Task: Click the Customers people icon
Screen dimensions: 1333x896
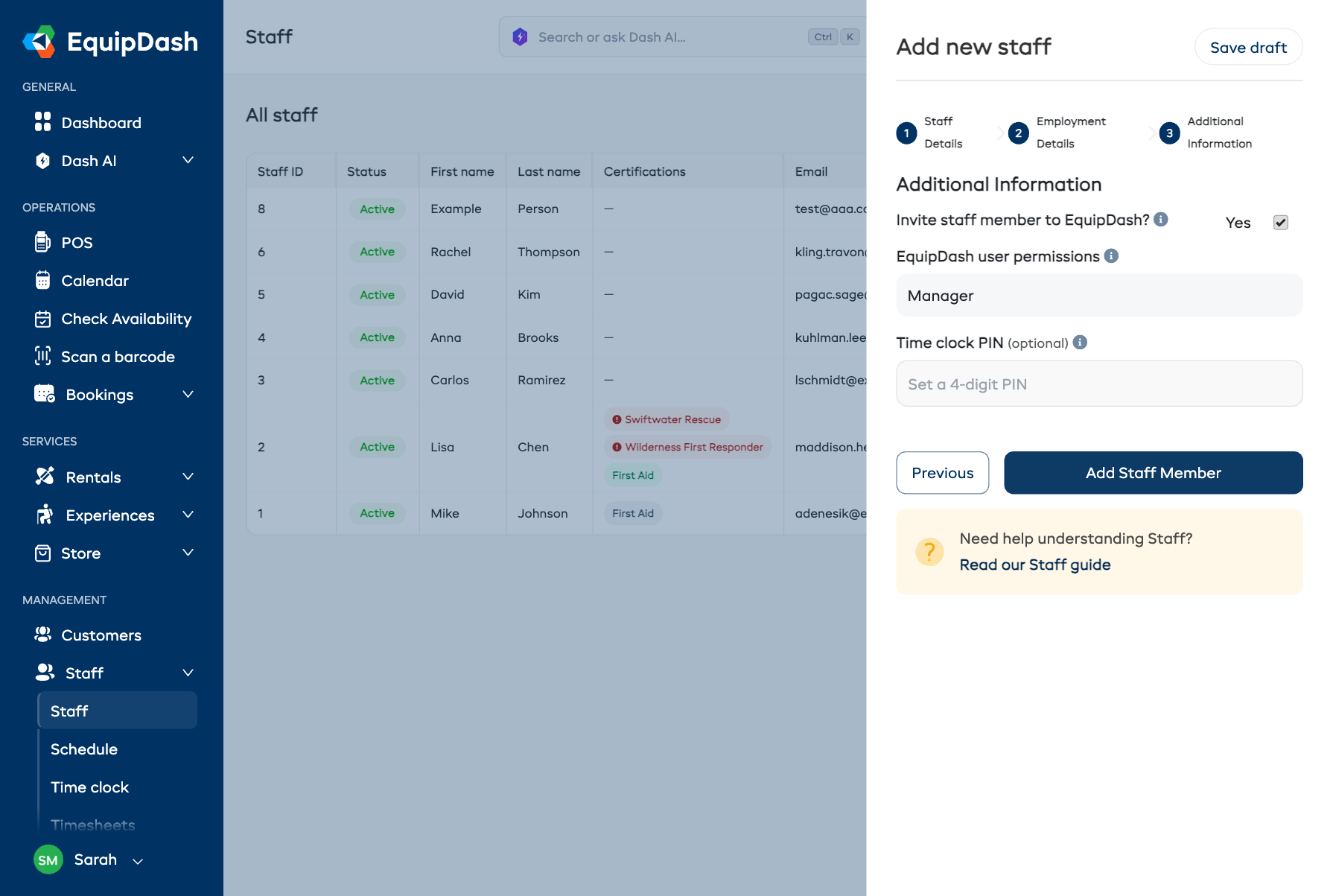Action: [43, 635]
